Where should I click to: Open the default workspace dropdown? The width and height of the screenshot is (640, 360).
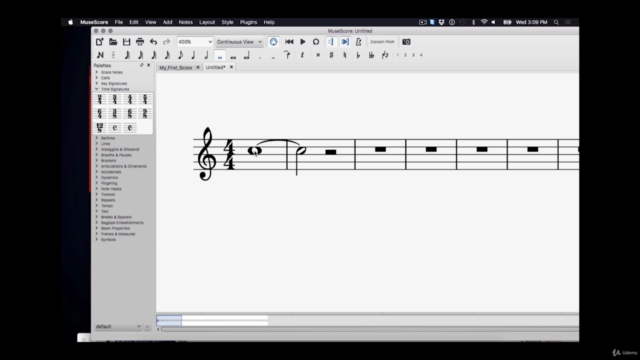[118, 327]
